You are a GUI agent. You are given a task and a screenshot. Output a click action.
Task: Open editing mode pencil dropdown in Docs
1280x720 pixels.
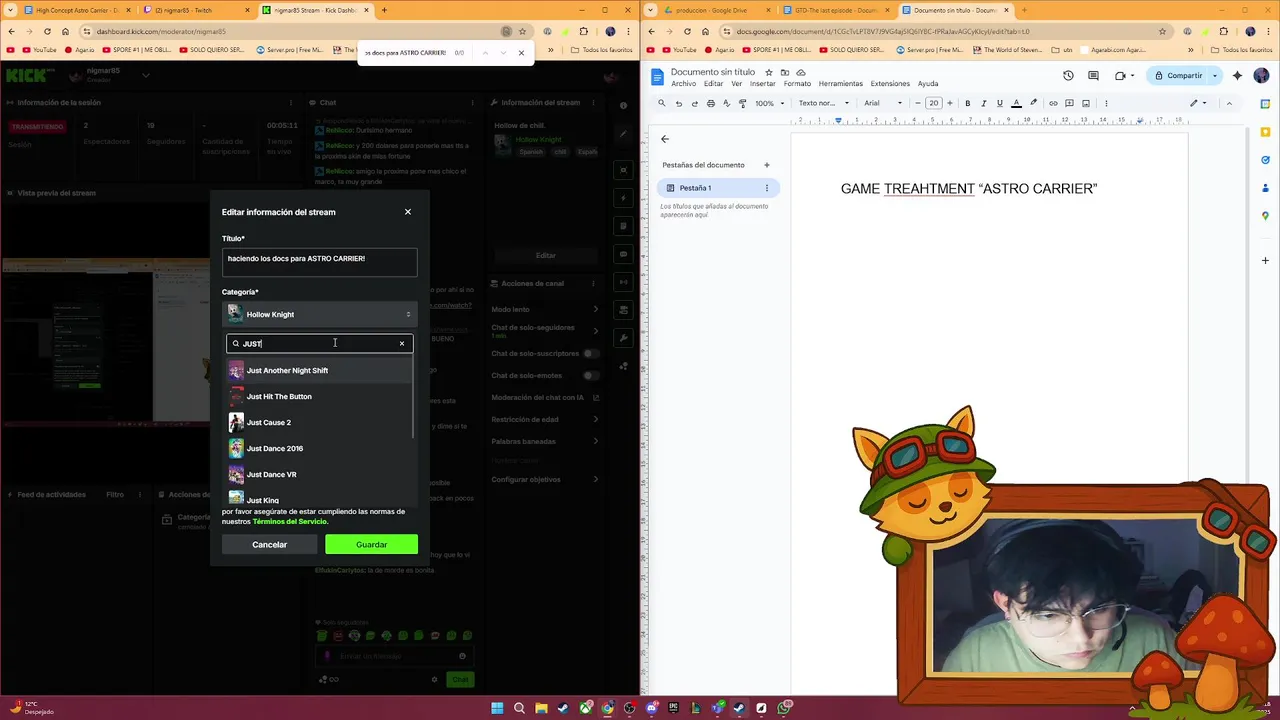coord(1197,103)
